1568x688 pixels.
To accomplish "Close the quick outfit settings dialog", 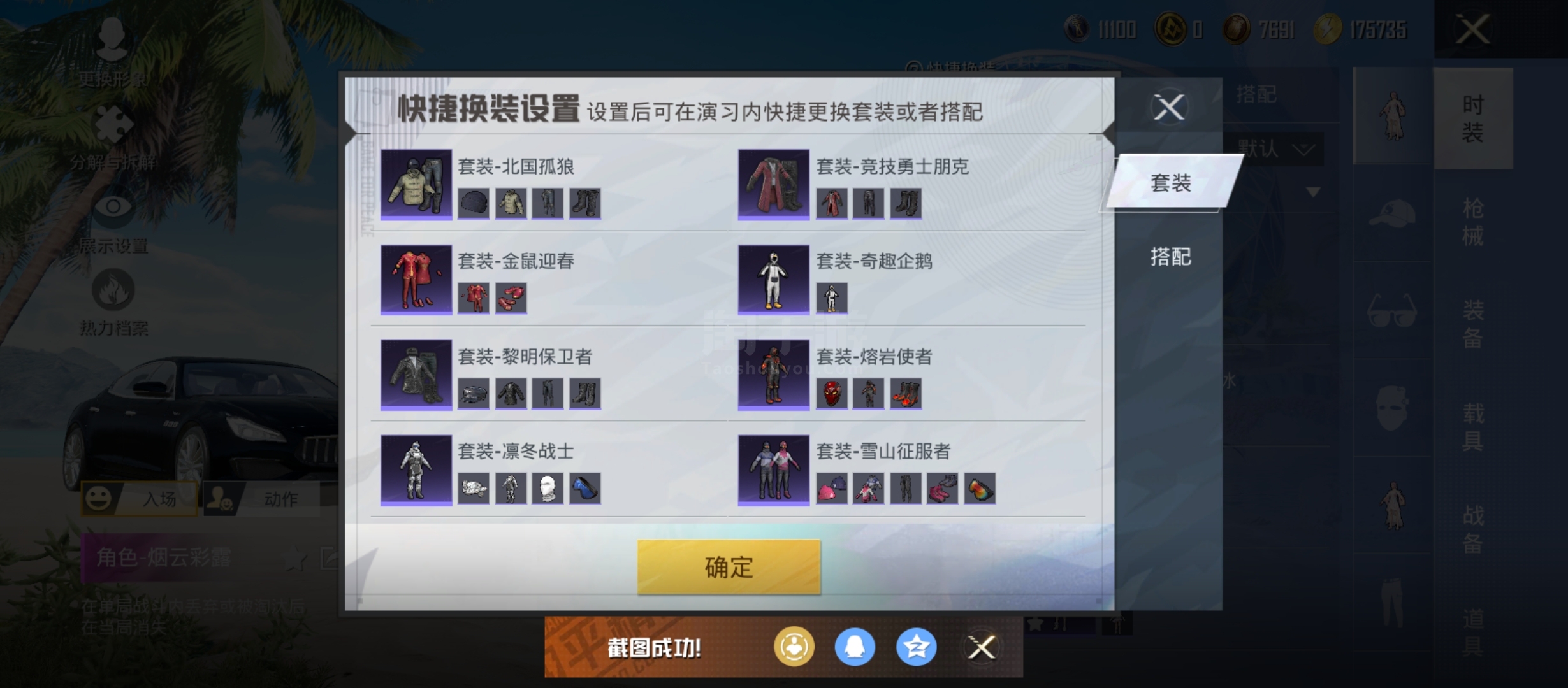I will pos(1169,107).
